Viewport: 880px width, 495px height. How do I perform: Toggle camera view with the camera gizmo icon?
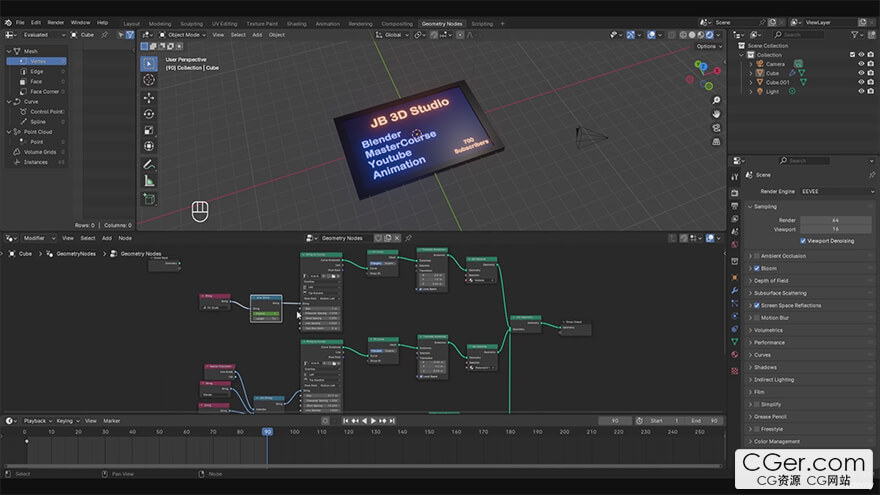tap(716, 127)
